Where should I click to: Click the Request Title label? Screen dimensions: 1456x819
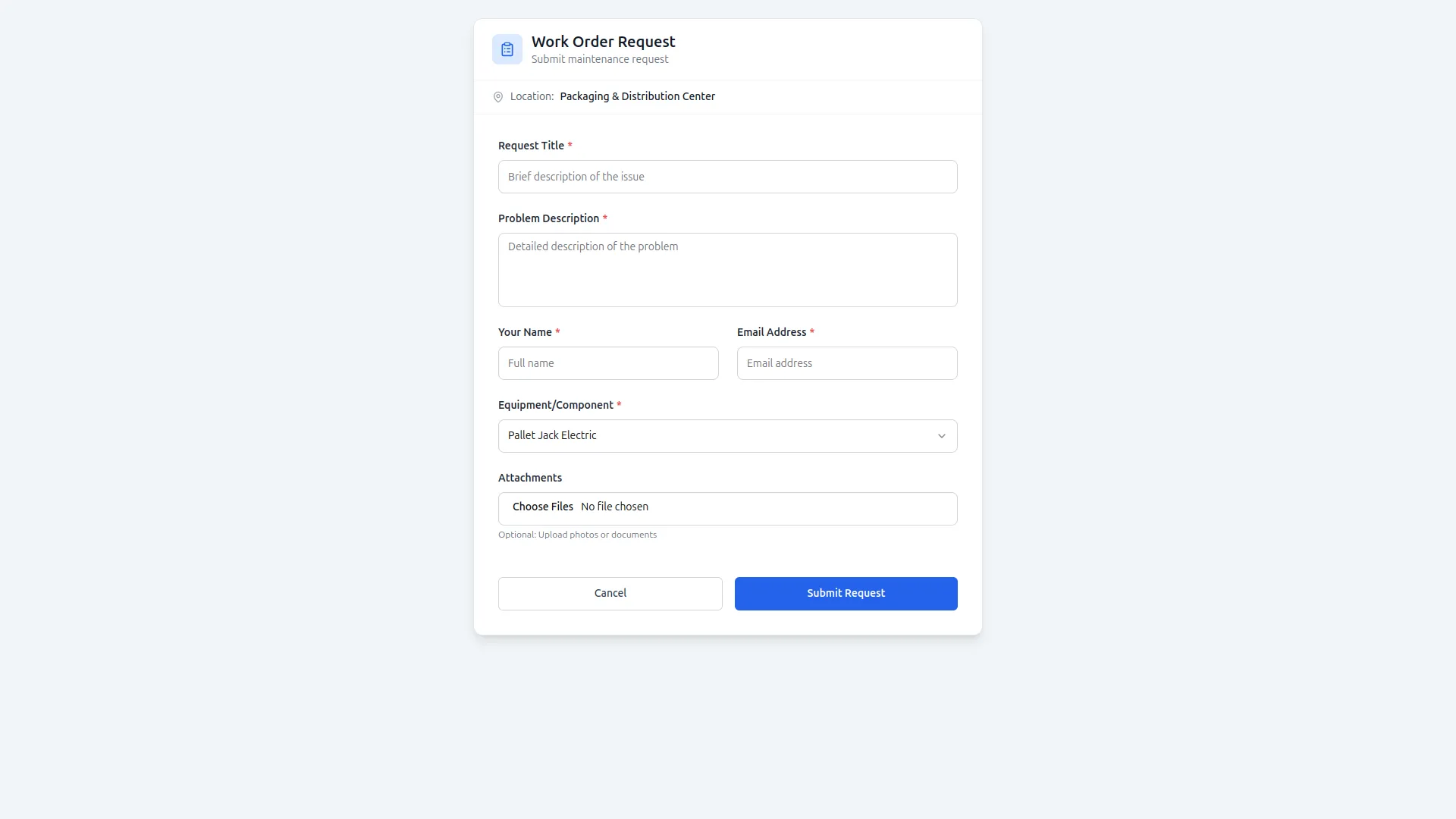click(x=531, y=146)
